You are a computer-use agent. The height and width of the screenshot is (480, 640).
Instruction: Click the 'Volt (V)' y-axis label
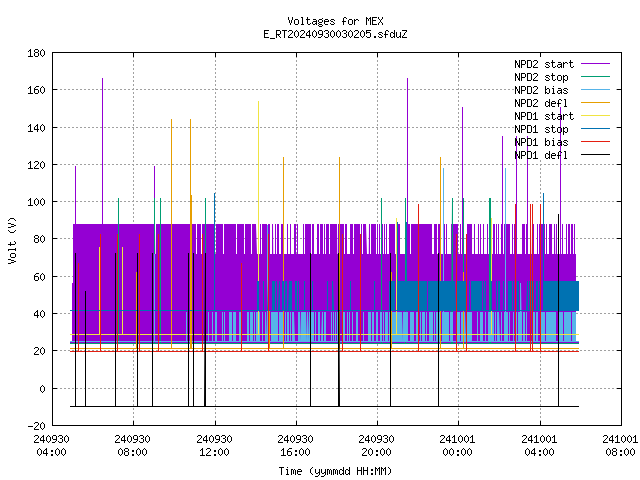coord(12,240)
